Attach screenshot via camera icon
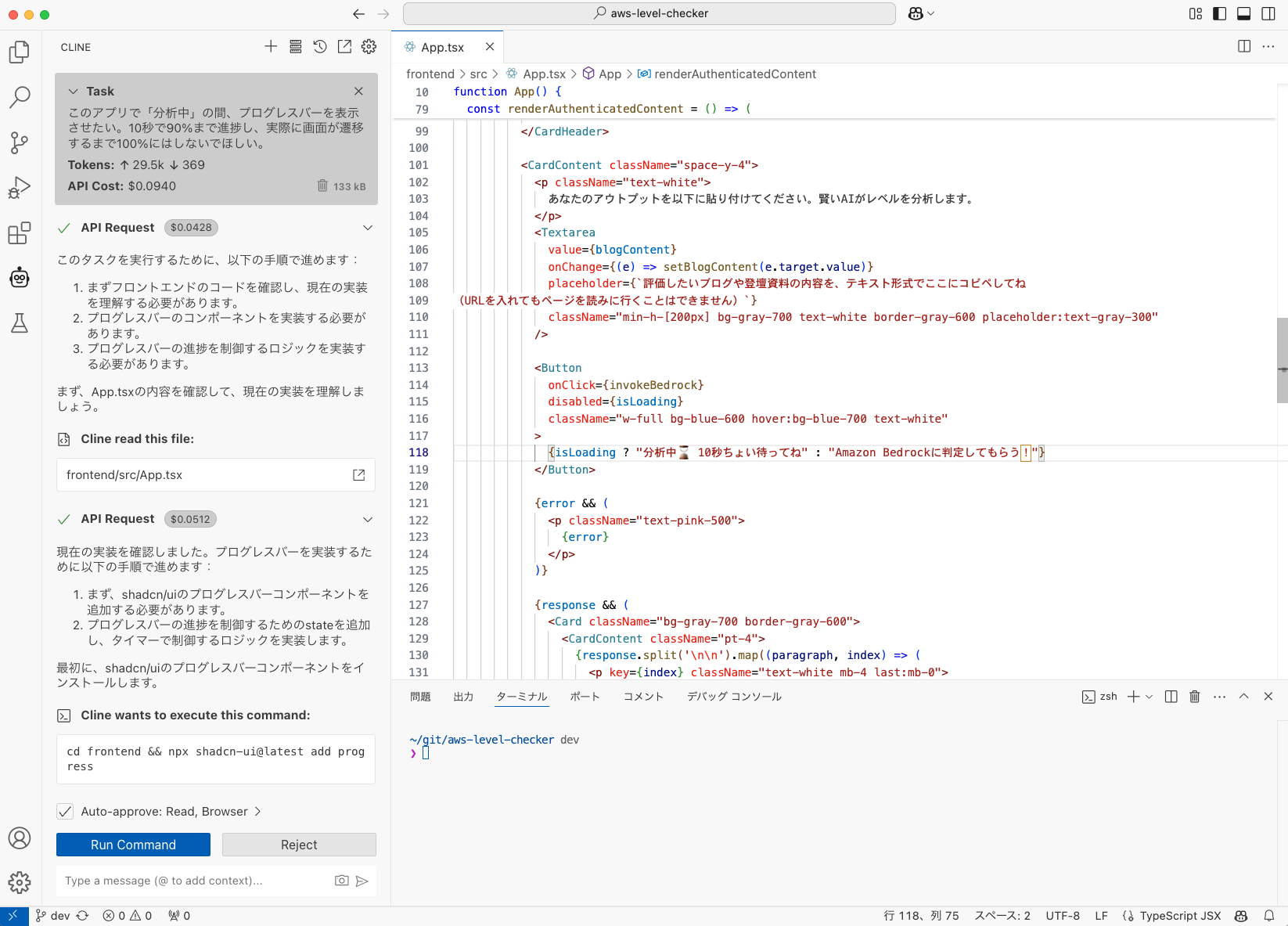The image size is (1288, 926). click(x=342, y=881)
